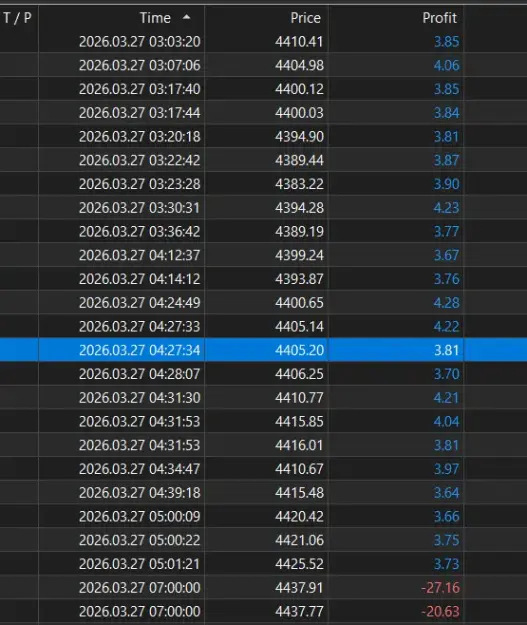Click the T / P column header

[x=17, y=18]
